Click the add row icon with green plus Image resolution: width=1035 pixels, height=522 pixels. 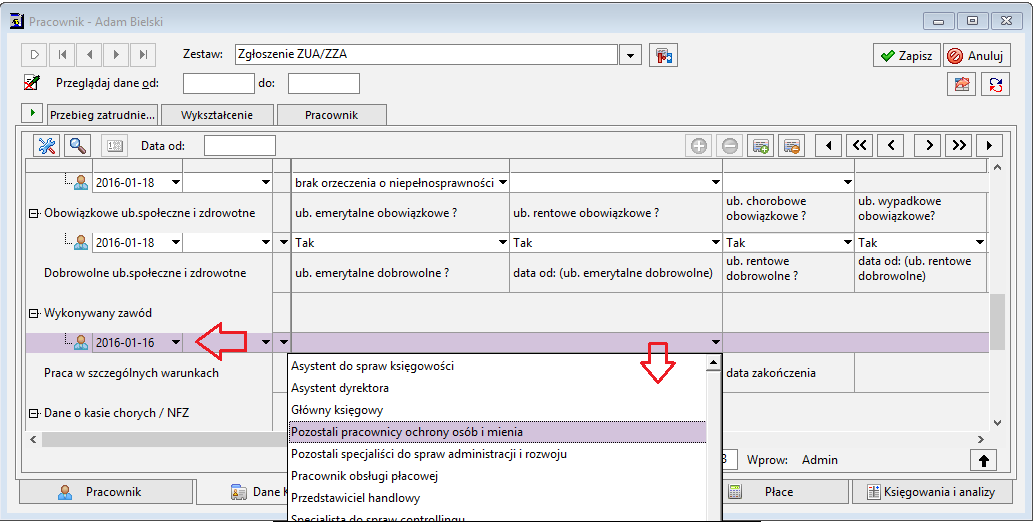[x=761, y=145]
